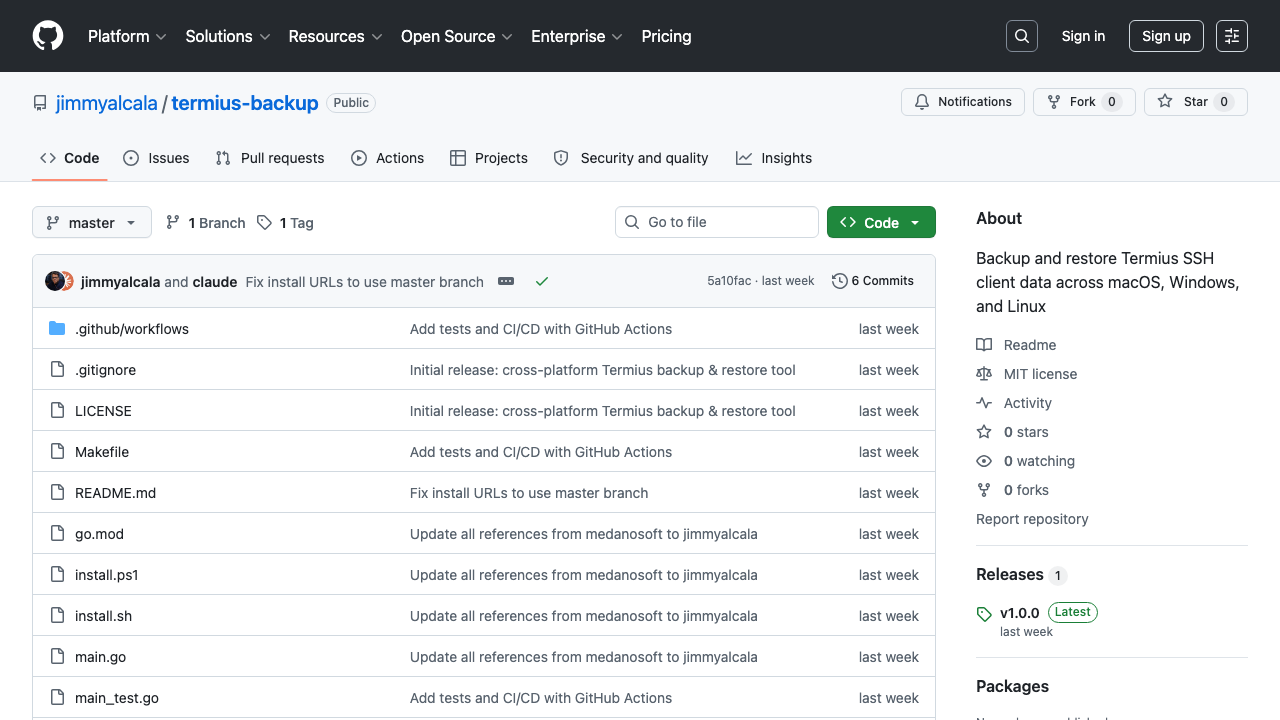1280x720 pixels.
Task: Open the MIT license link
Action: (1040, 374)
